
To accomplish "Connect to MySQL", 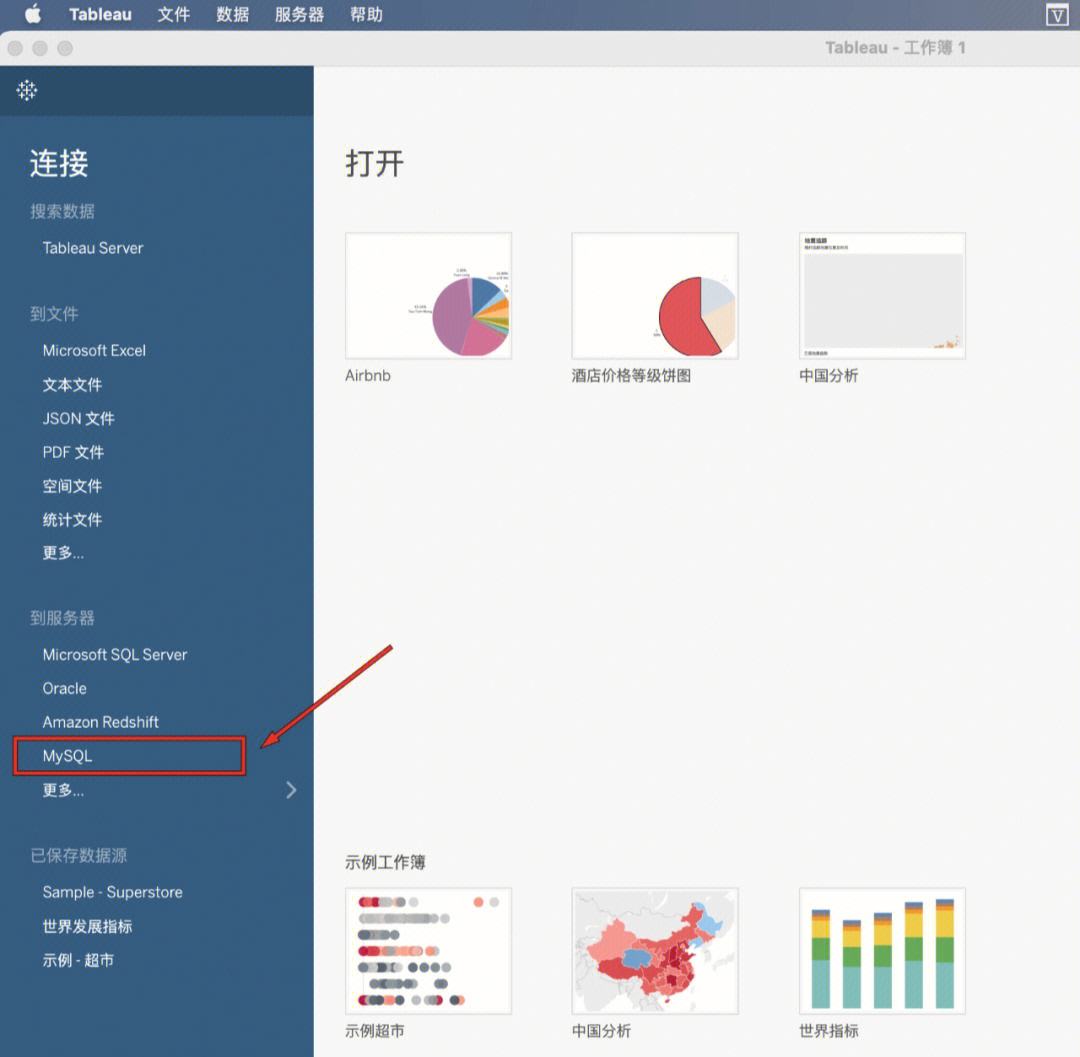I will click(x=68, y=755).
